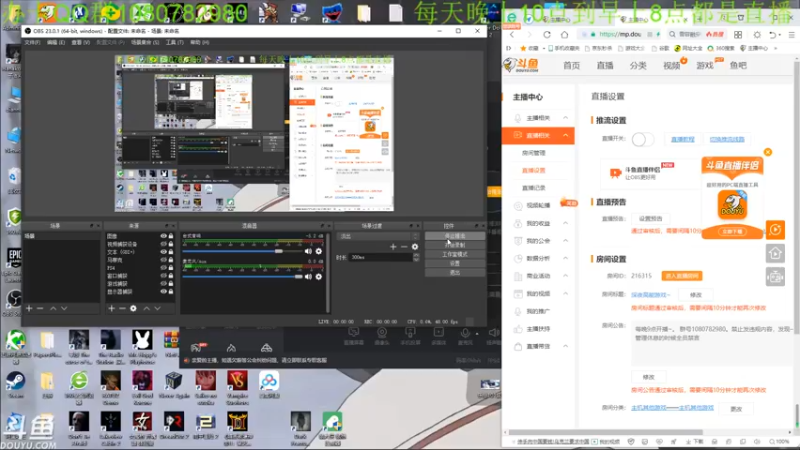Remove selected source with minus icon
Image resolution: width=800 pixels, height=450 pixels.
point(122,308)
